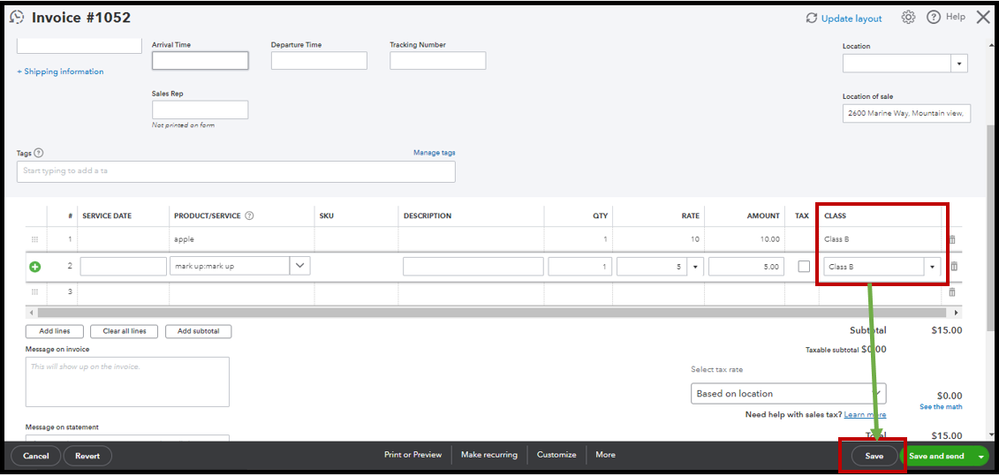Click the Amount field showing 5.00
The width and height of the screenshot is (999, 476).
[x=746, y=266]
